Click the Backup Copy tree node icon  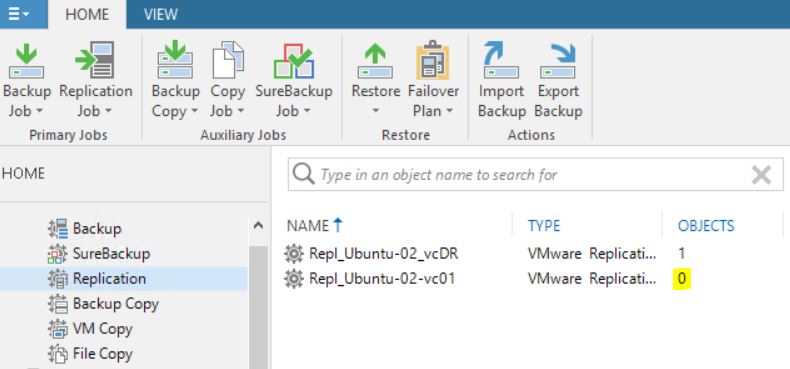click(57, 304)
